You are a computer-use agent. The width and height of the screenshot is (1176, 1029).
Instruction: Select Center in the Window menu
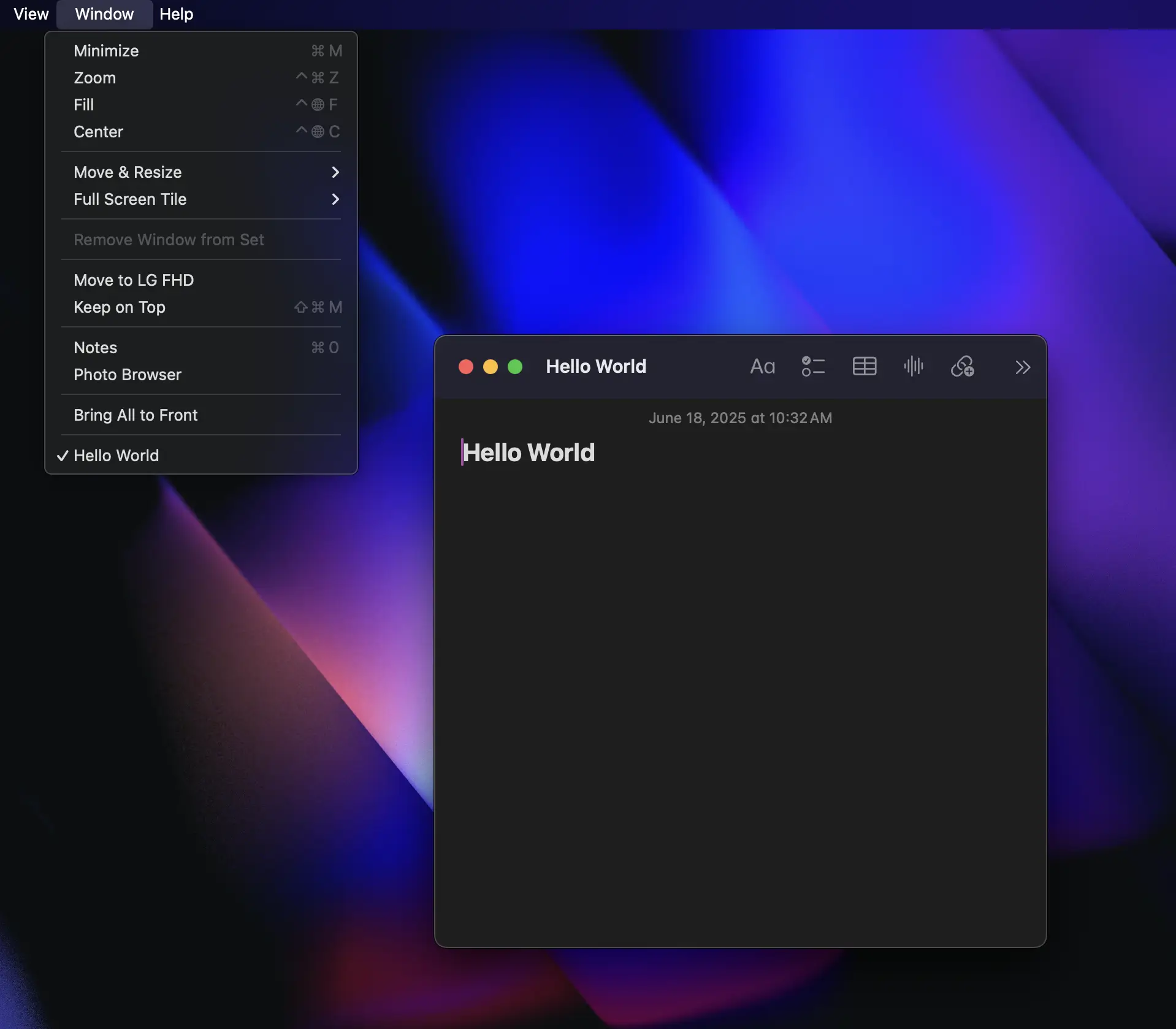(98, 132)
